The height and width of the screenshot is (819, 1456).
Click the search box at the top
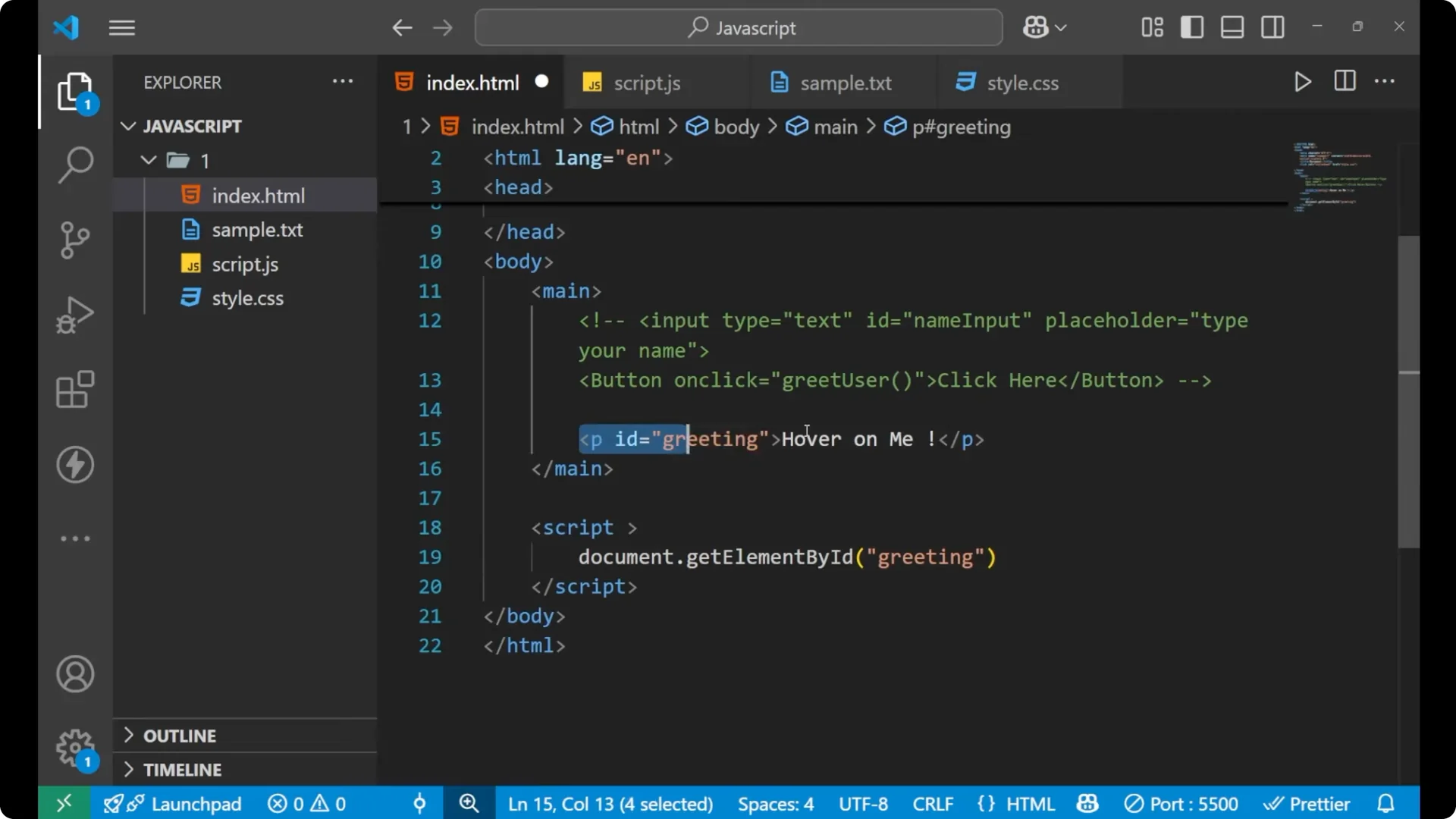tap(738, 27)
